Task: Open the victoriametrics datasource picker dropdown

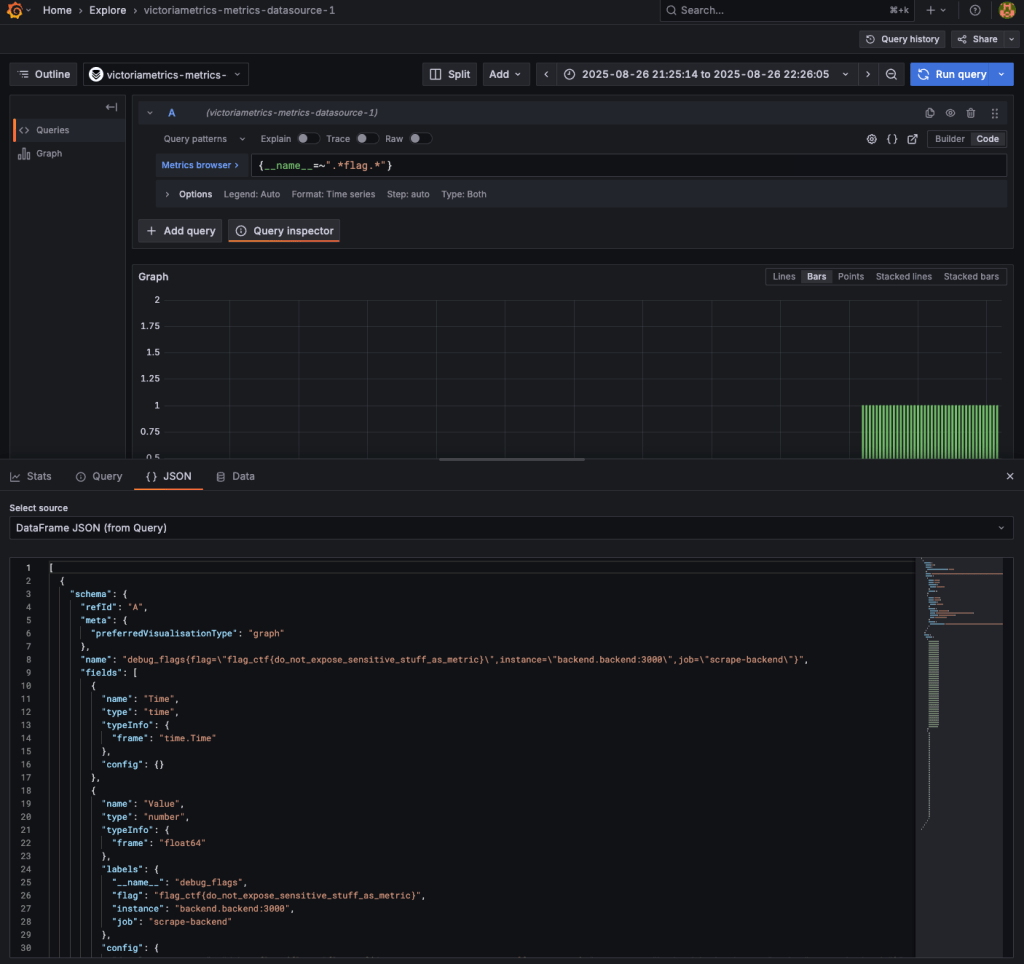Action: click(166, 74)
